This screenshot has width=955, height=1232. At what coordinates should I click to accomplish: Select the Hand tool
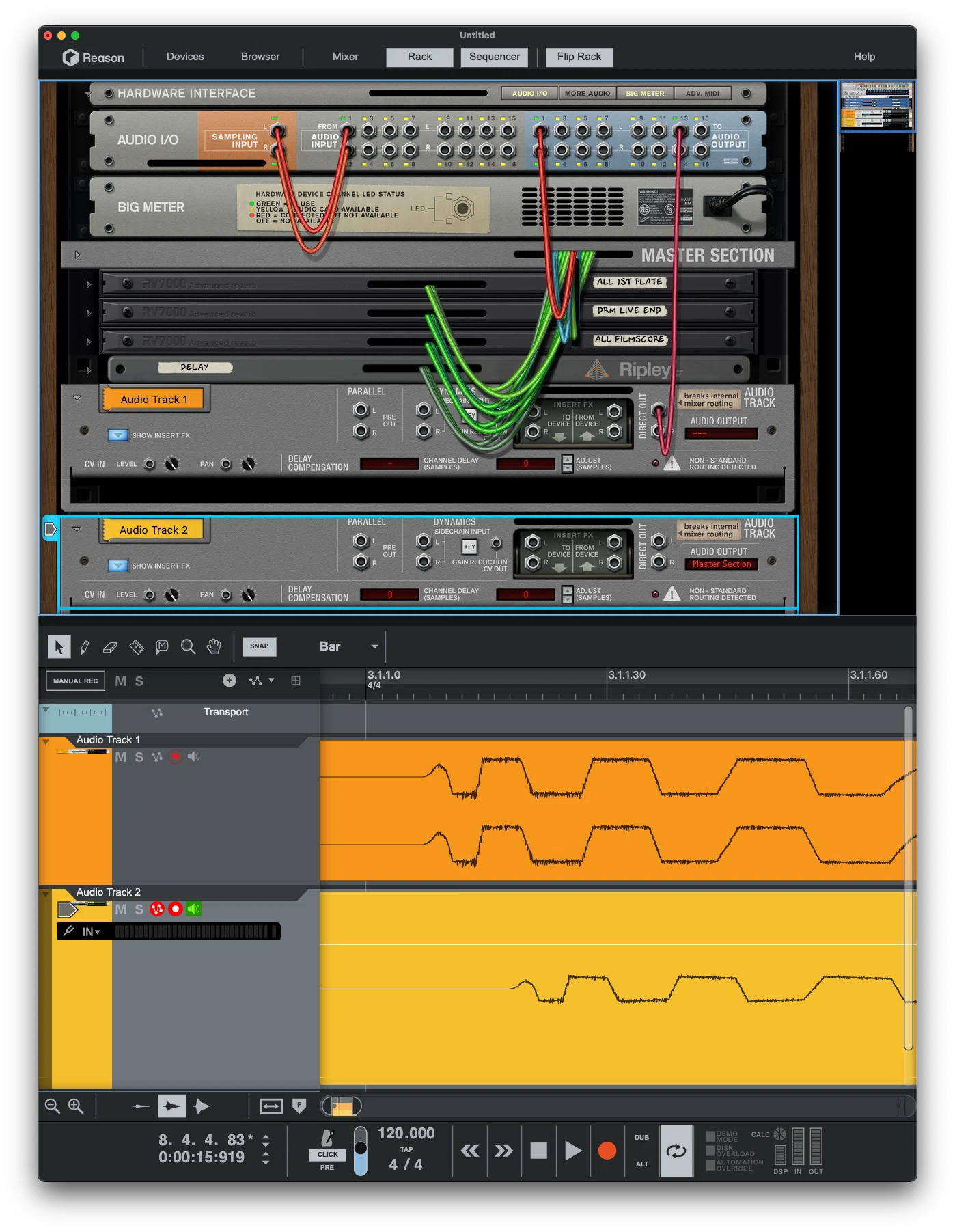coord(214,646)
